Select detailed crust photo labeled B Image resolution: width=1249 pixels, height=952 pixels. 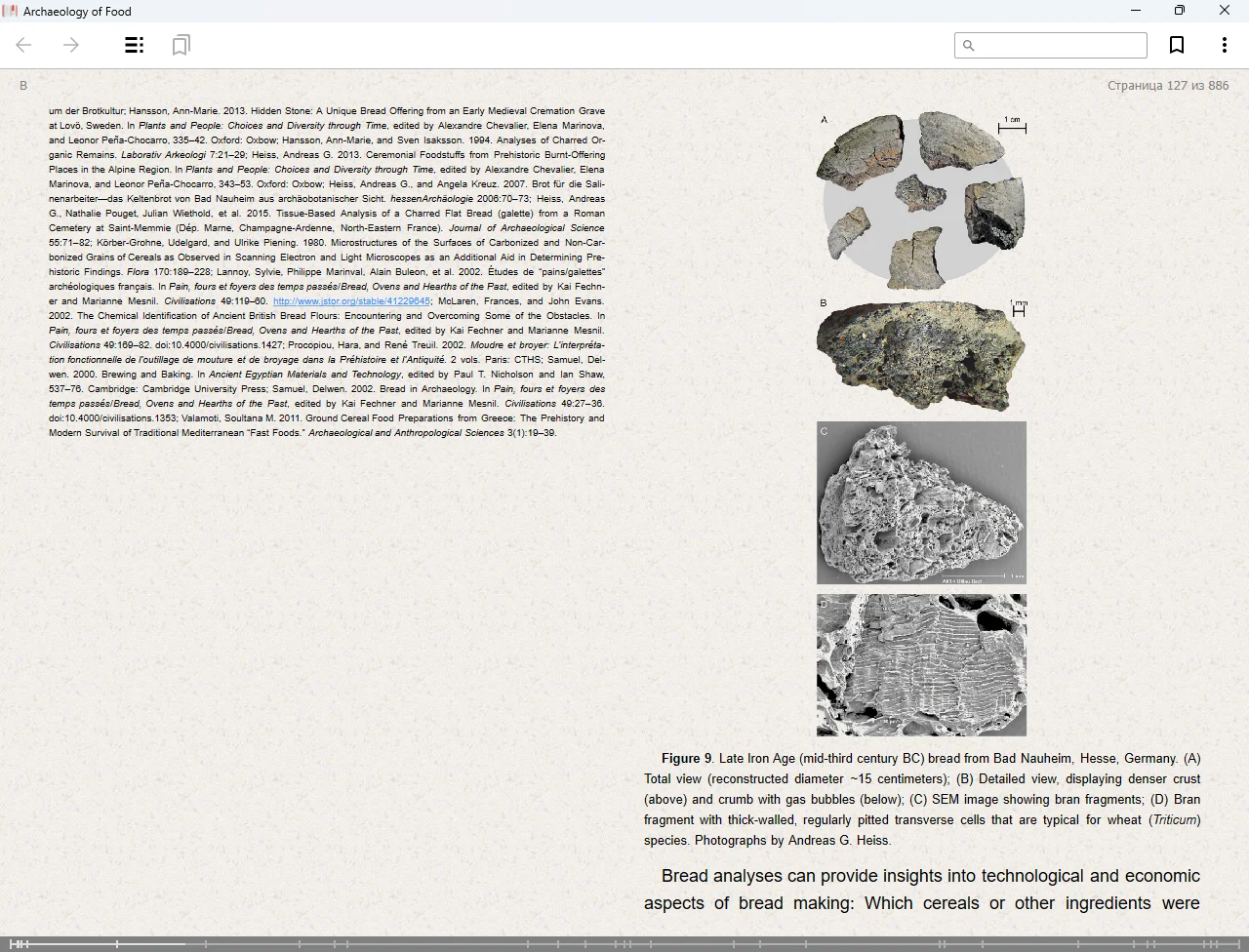point(921,353)
